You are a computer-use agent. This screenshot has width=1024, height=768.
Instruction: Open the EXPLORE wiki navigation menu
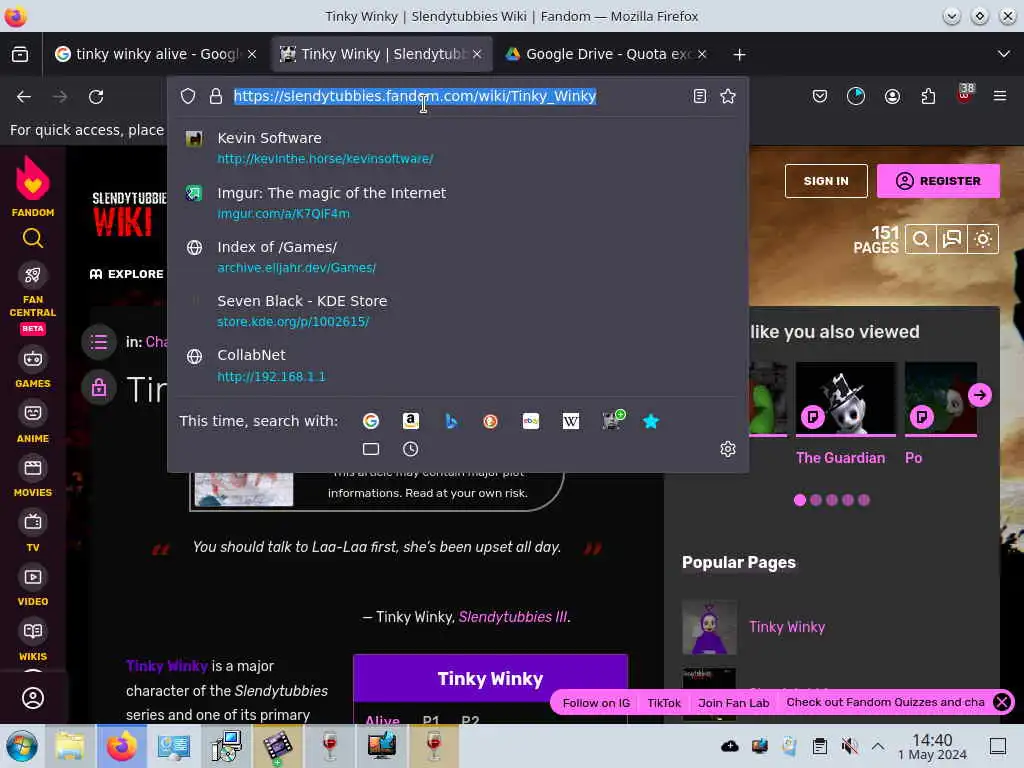pyautogui.click(x=127, y=274)
